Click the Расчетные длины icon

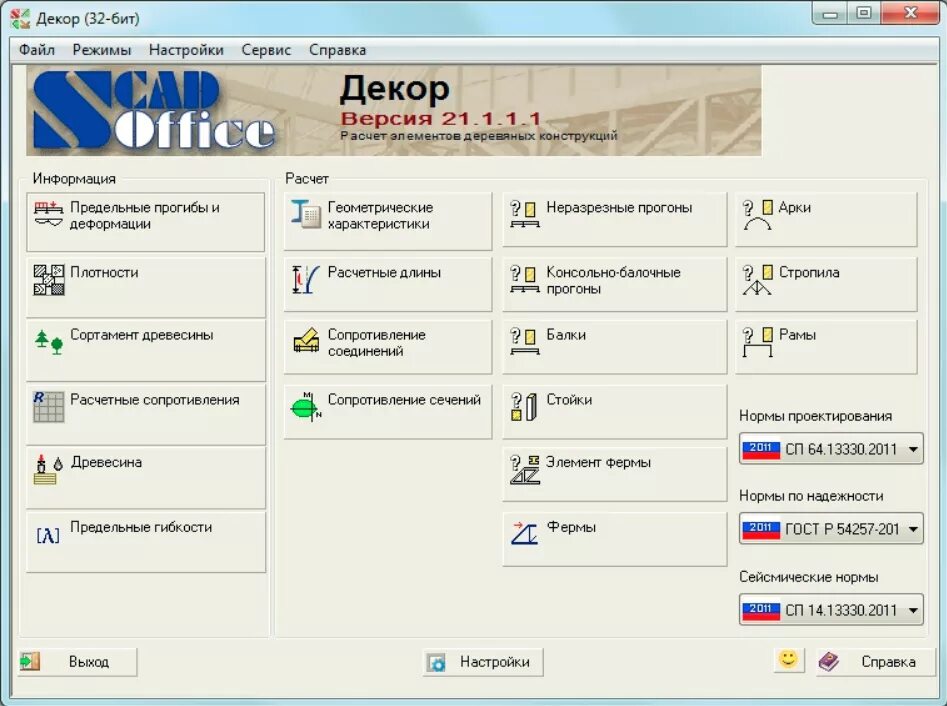pos(306,280)
